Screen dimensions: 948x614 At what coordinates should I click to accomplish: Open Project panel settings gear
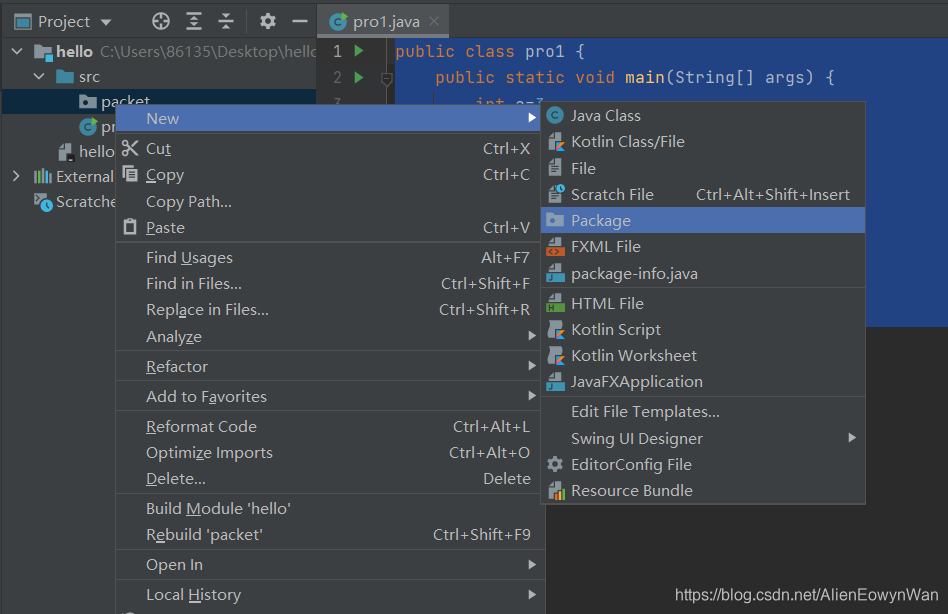[x=268, y=22]
